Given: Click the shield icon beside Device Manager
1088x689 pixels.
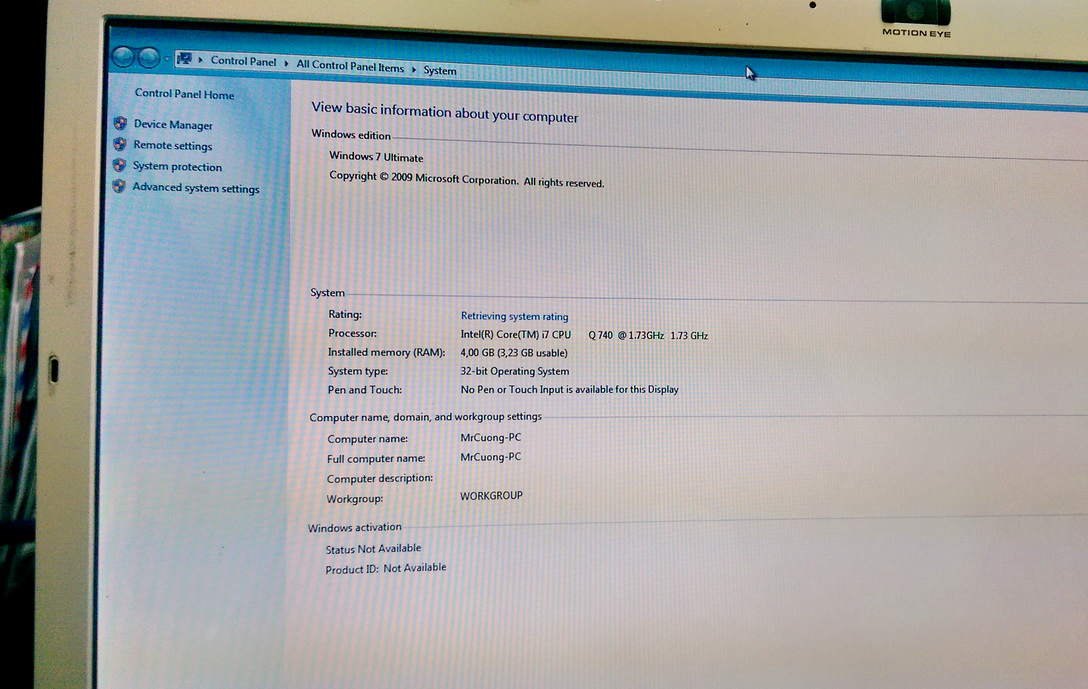Looking at the screenshot, I should [120, 123].
